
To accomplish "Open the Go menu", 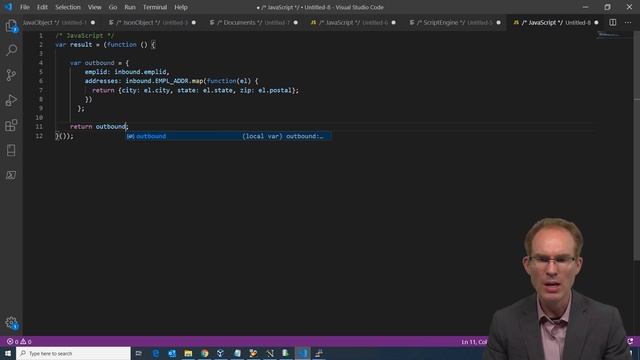I will (x=113, y=7).
